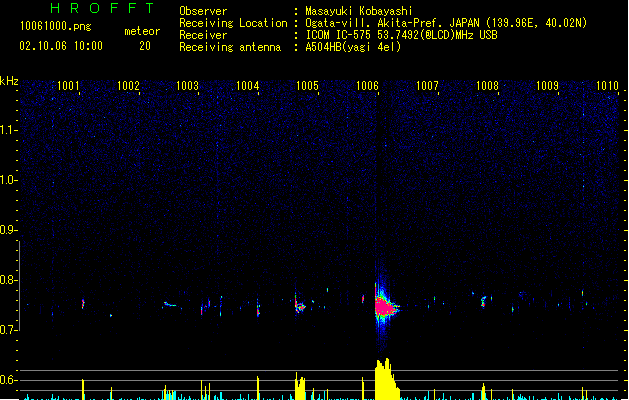
Task: Click the 0.6 kHz axis label
Action: pyautogui.click(x=8, y=380)
